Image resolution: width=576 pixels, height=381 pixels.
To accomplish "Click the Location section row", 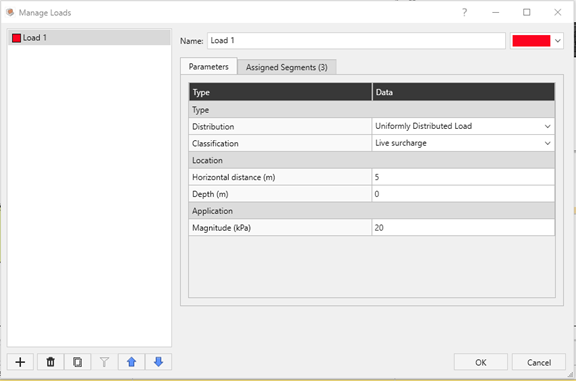I will (x=372, y=160).
